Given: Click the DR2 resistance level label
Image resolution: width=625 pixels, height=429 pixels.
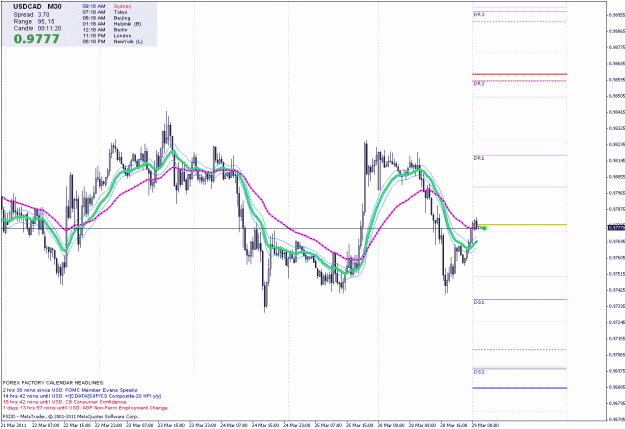Looking at the screenshot, I should coord(479,84).
